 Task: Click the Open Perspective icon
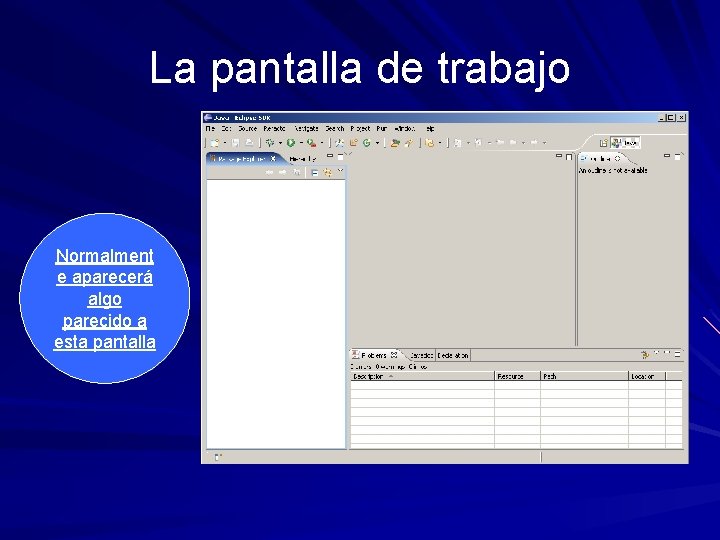tap(604, 143)
